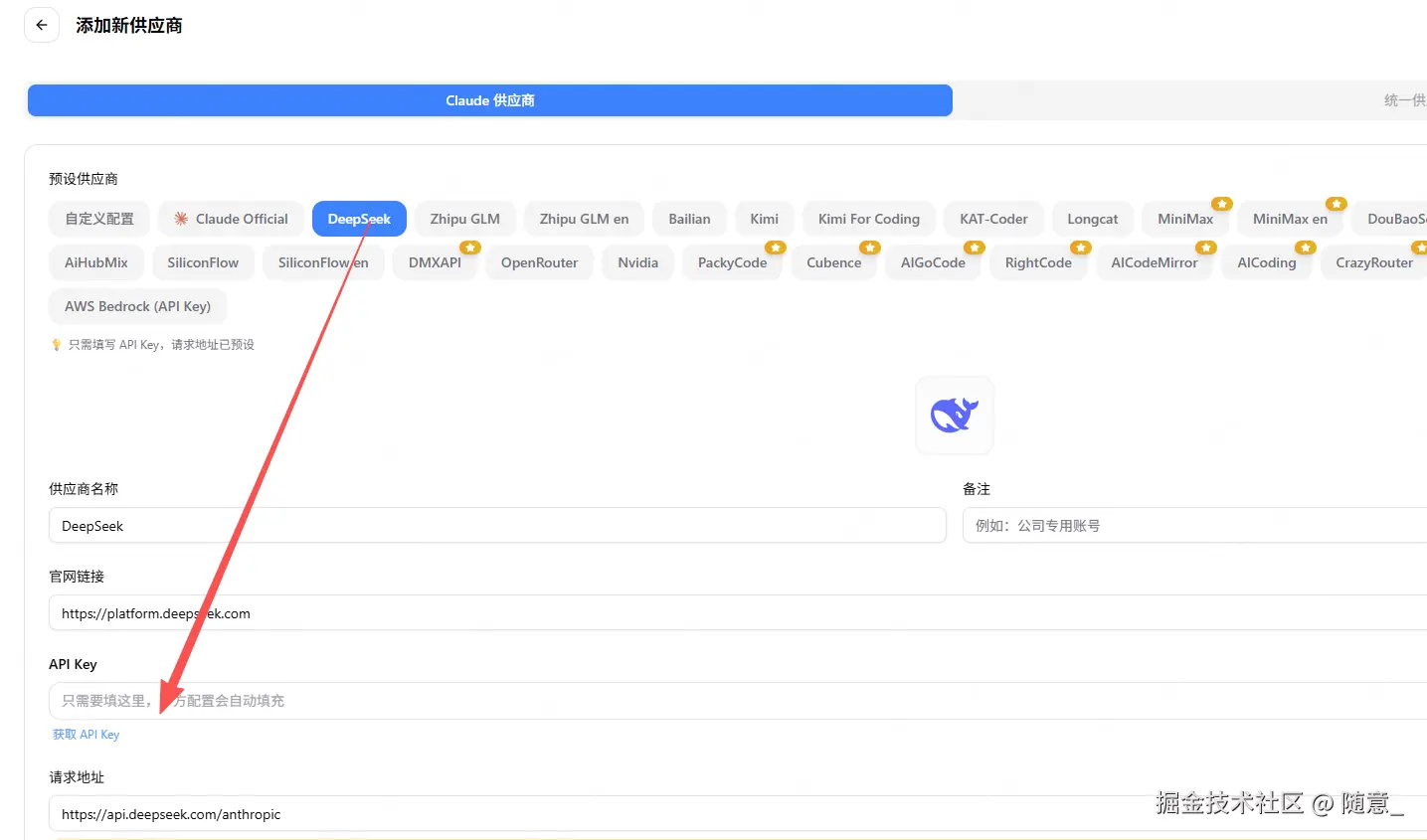Go back with the arrow button

click(x=42, y=25)
